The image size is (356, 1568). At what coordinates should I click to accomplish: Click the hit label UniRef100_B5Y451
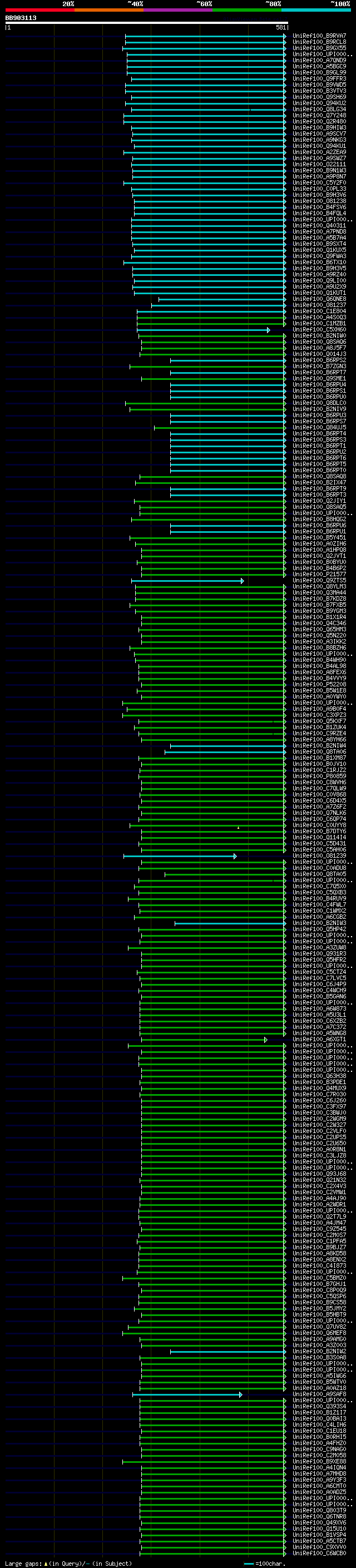click(319, 538)
